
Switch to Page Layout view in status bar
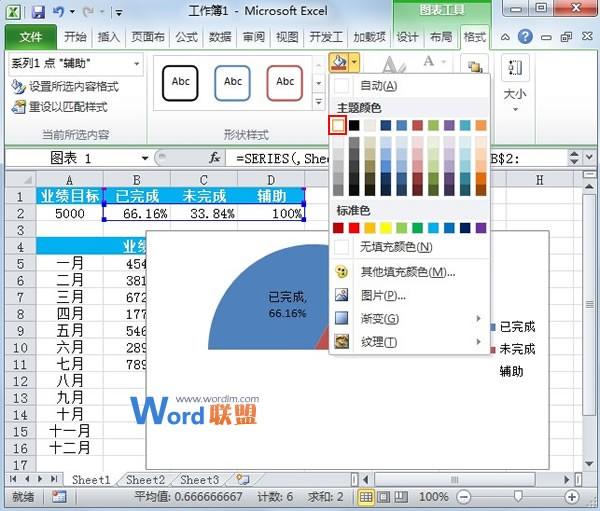385,496
